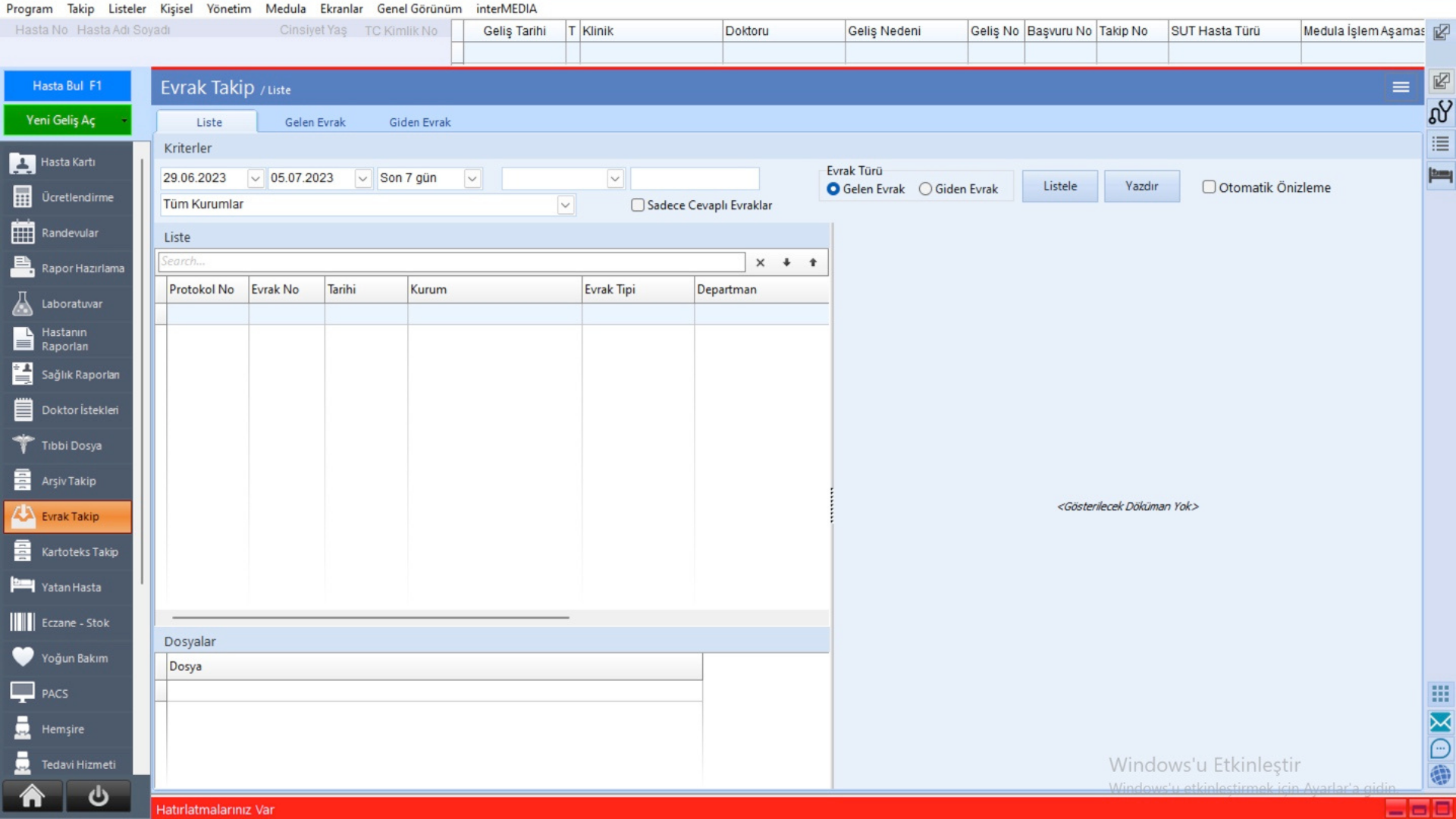The height and width of the screenshot is (819, 1456).
Task: Expand the Tüm Kurumlar dropdown
Action: [x=565, y=205]
